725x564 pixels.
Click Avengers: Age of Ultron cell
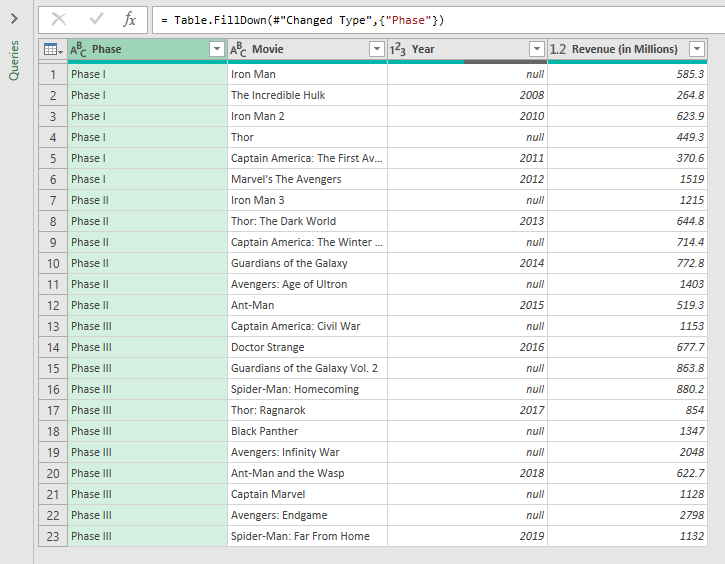coord(307,284)
